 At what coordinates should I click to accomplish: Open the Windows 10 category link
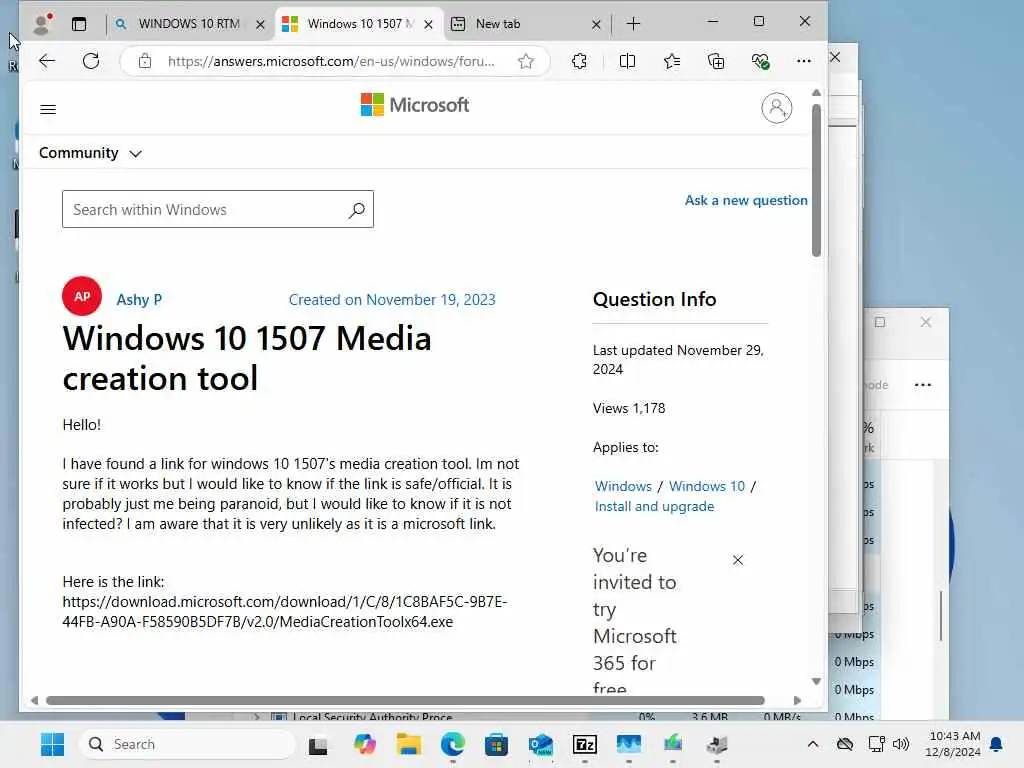[x=707, y=487]
